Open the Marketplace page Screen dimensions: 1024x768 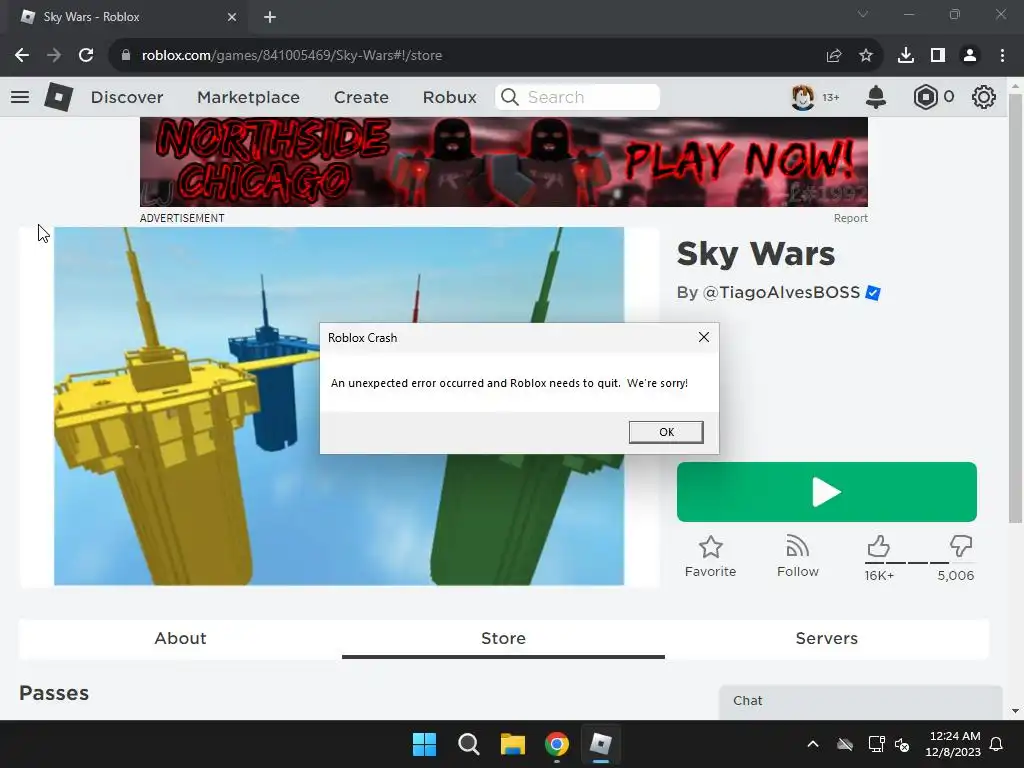[x=248, y=97]
